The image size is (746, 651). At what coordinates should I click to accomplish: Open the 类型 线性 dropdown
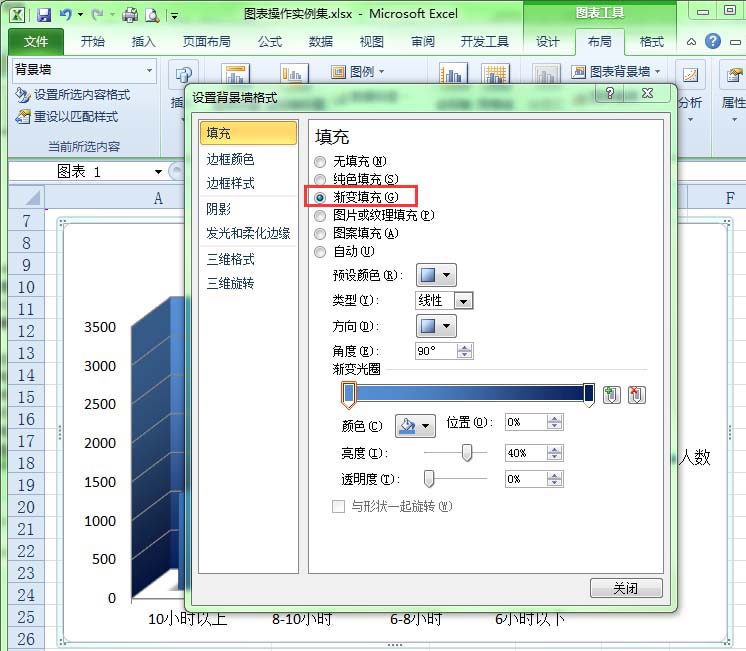pos(463,301)
